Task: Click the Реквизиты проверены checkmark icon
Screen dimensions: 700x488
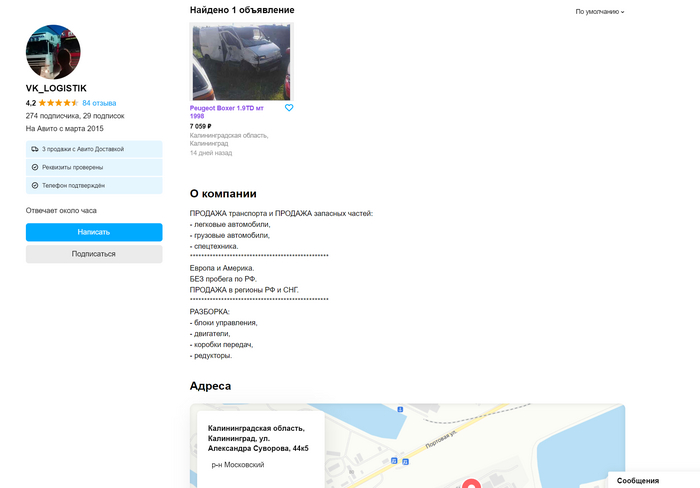Action: tap(35, 167)
